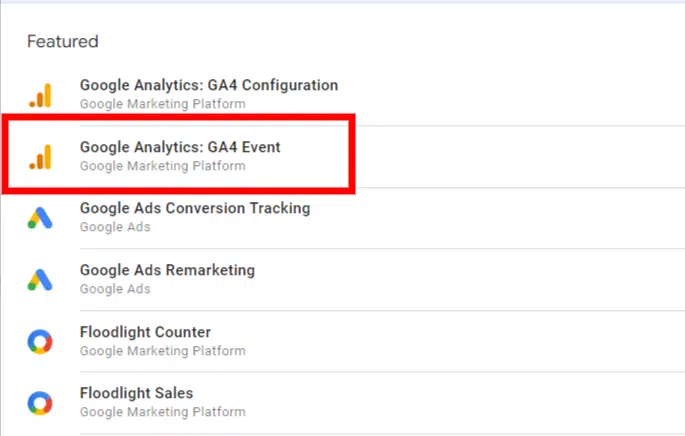Choose Floodlight Counter tag type
This screenshot has width=685, height=436.
tap(145, 332)
